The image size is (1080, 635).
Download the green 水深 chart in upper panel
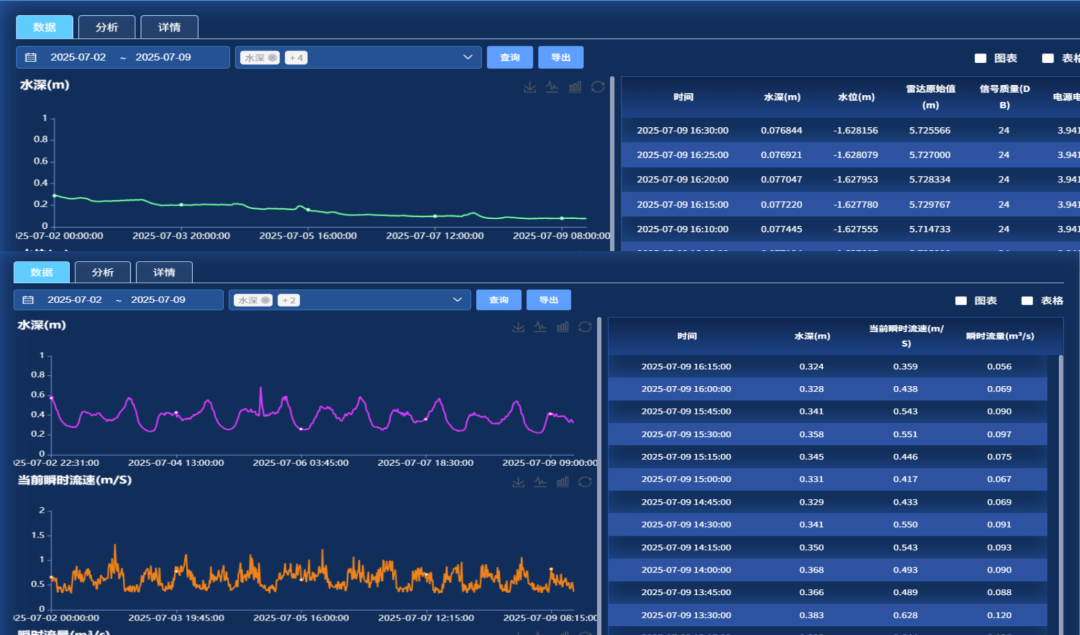pos(530,87)
